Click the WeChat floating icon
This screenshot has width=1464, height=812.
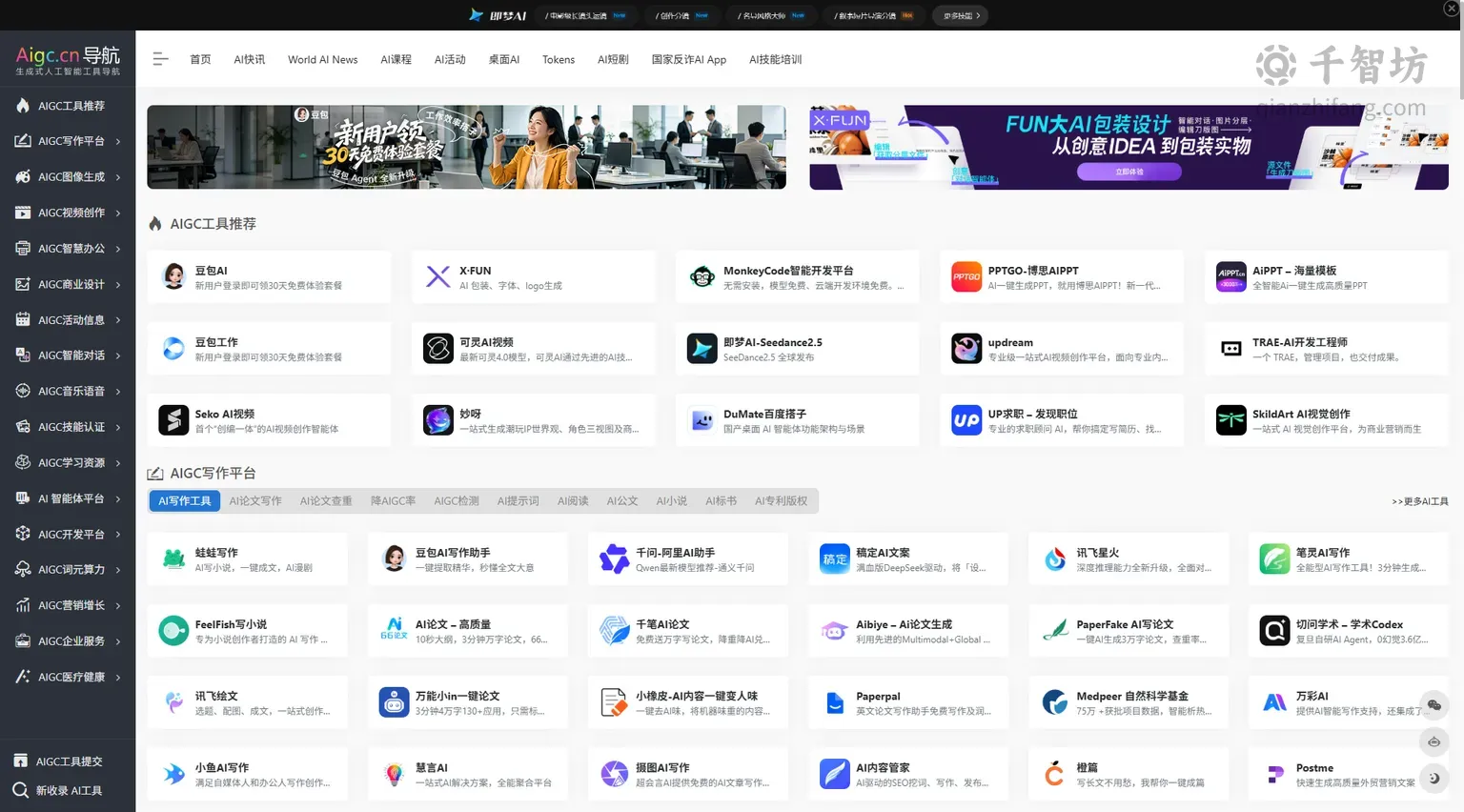[1433, 705]
